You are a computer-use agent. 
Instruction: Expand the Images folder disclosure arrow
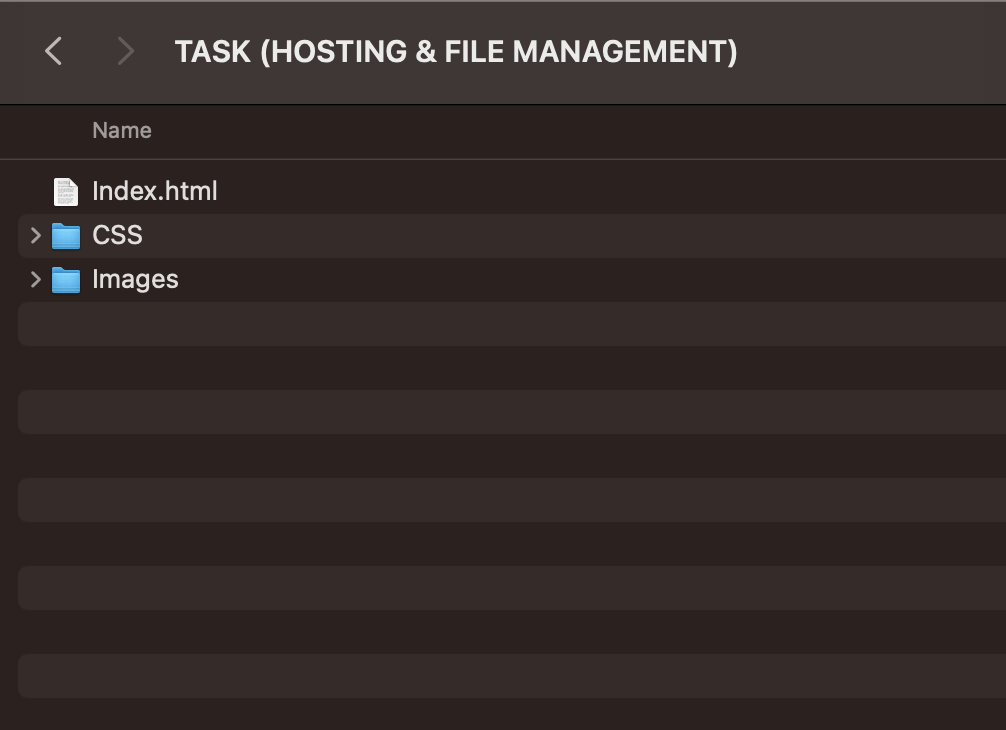(x=36, y=280)
